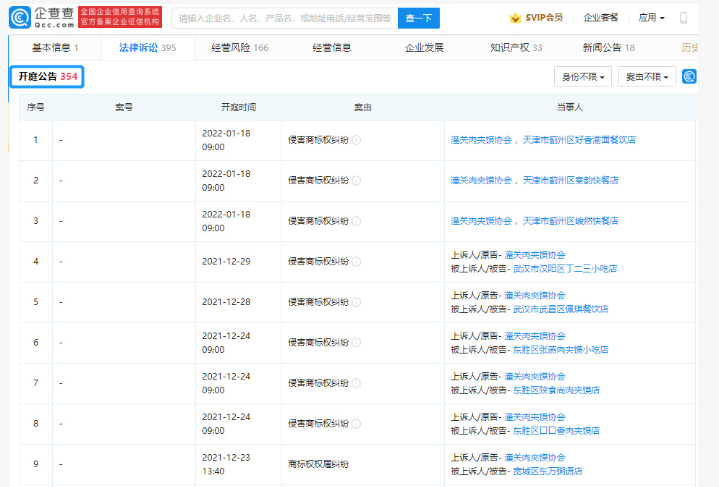This screenshot has width=719, height=487.
Task: Switch to the 知识产权 tab
Action: (516, 48)
